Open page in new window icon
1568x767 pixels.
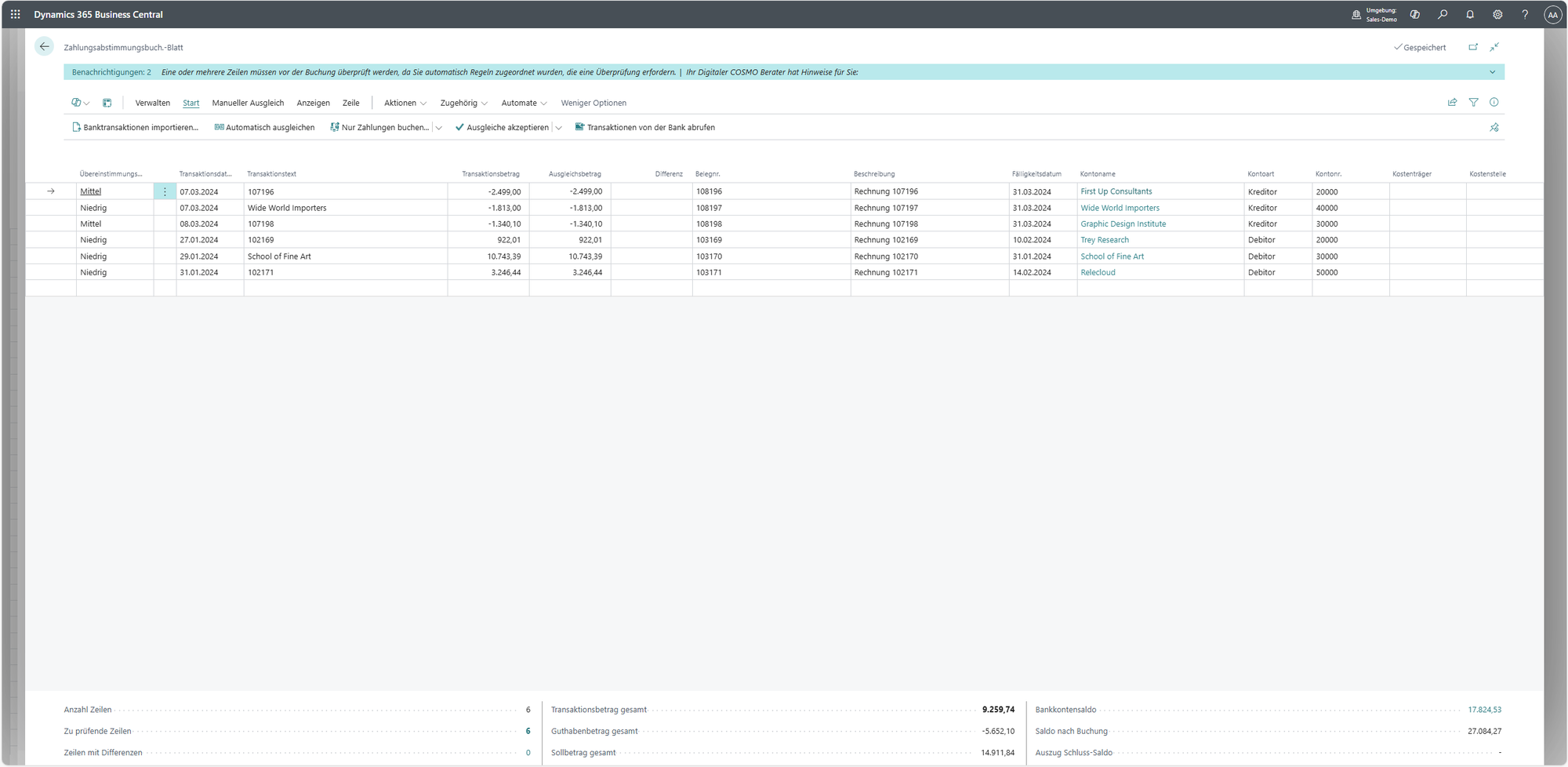(x=1473, y=47)
